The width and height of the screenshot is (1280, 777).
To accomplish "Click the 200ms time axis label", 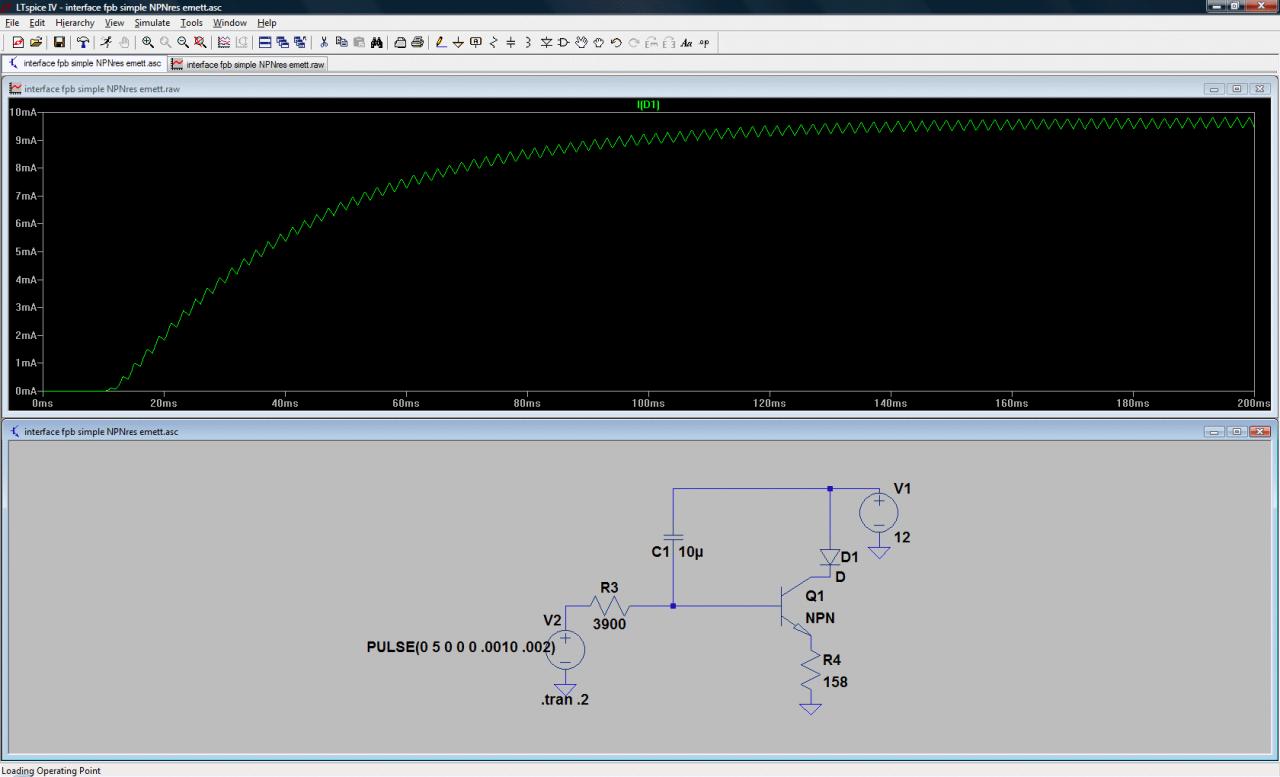I will point(1254,403).
